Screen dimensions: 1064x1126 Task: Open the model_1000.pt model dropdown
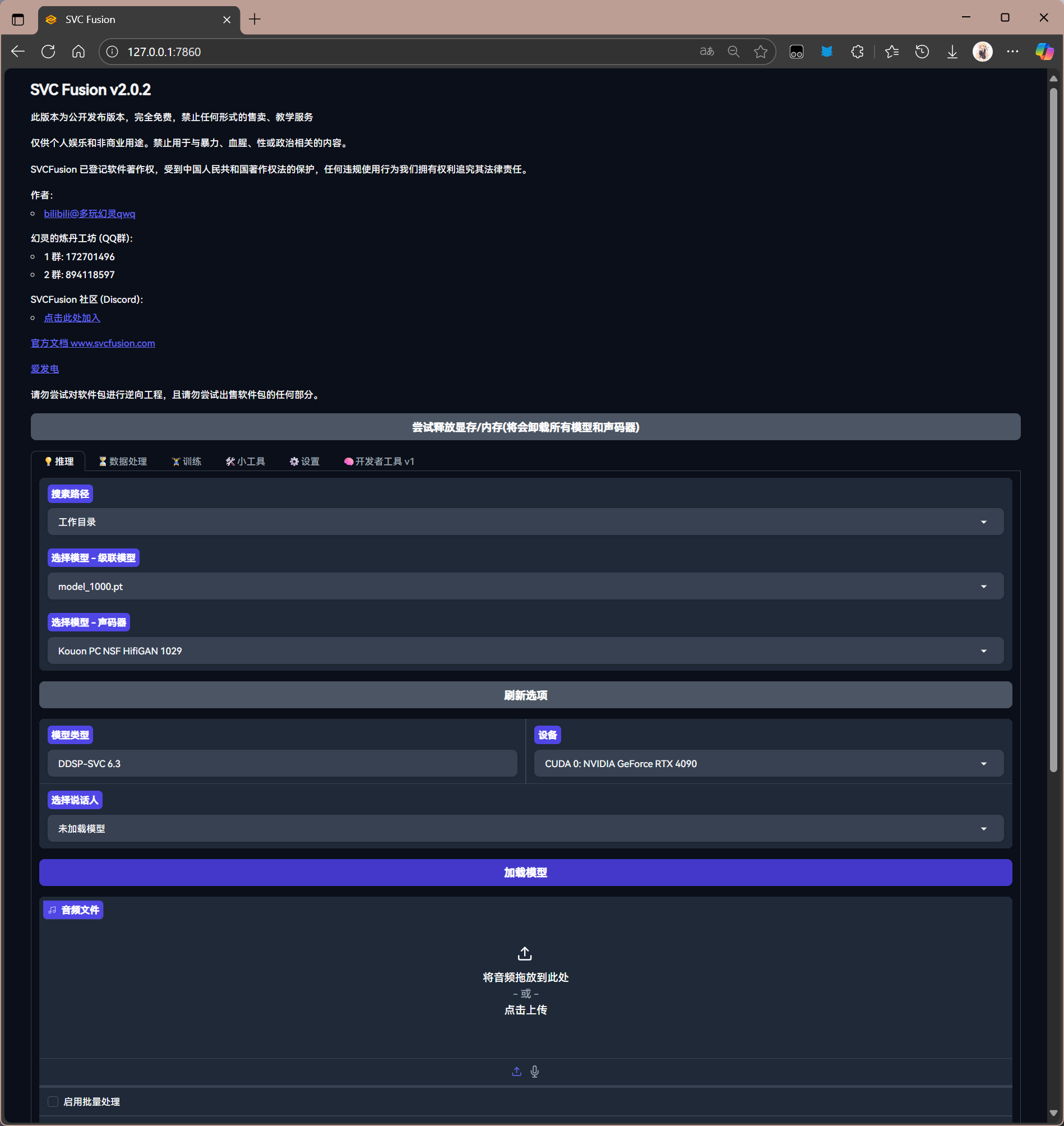(525, 586)
